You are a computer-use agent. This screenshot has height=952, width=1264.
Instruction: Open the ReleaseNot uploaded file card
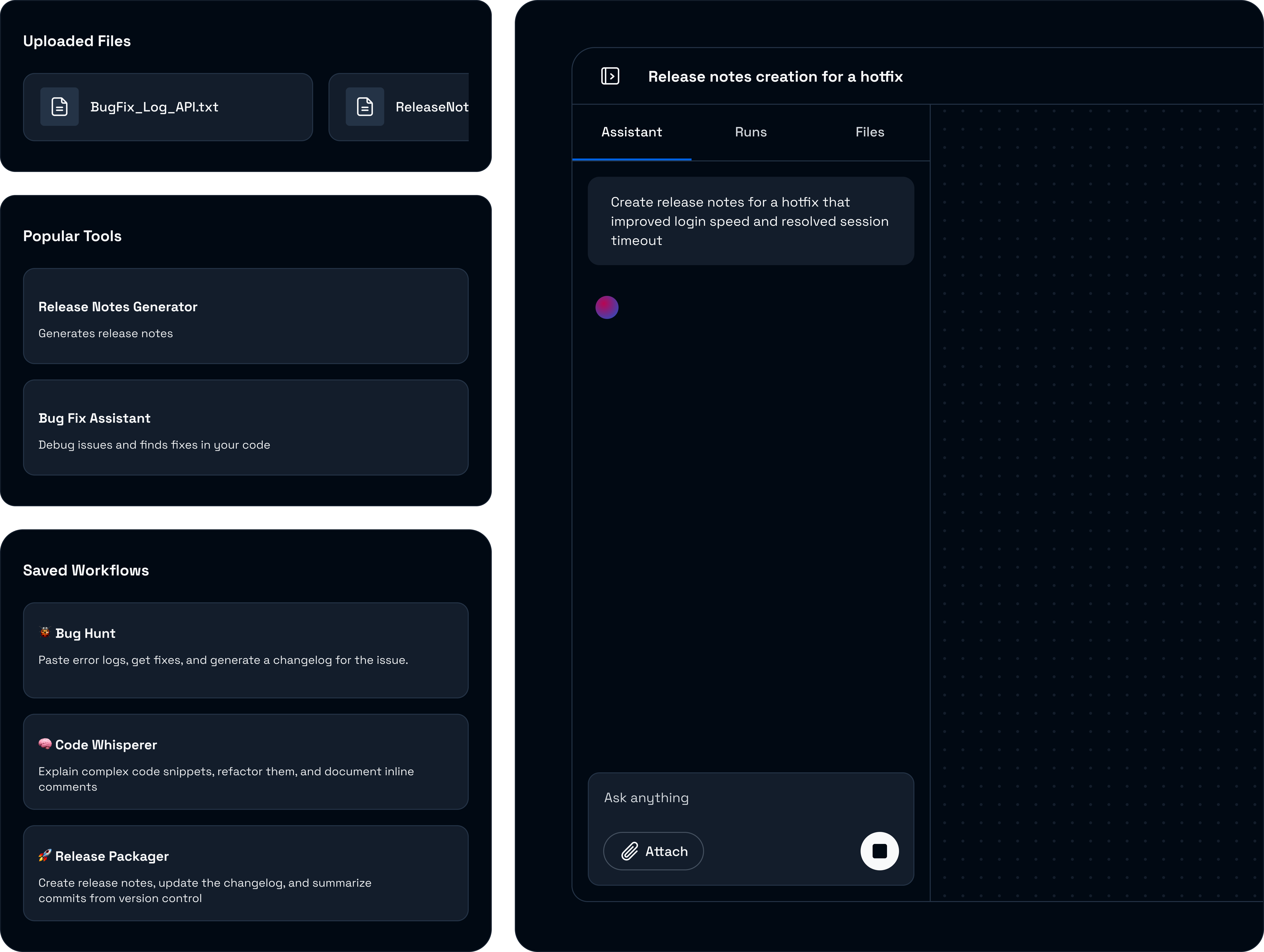[x=399, y=107]
